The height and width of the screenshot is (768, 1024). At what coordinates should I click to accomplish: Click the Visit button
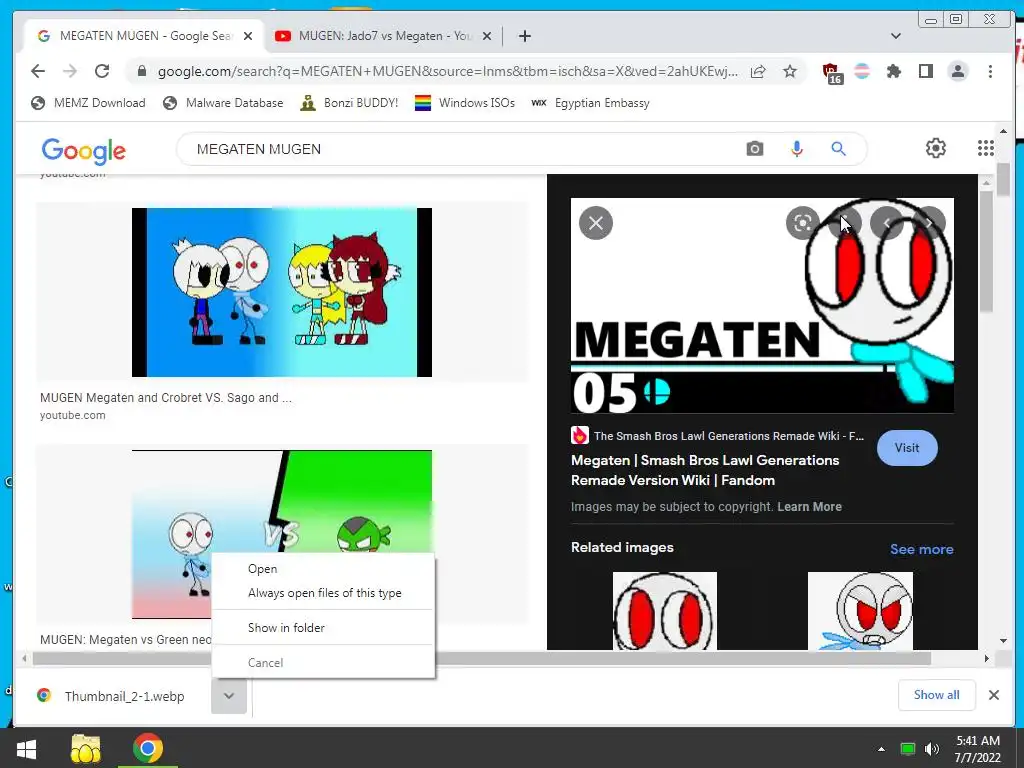point(906,448)
